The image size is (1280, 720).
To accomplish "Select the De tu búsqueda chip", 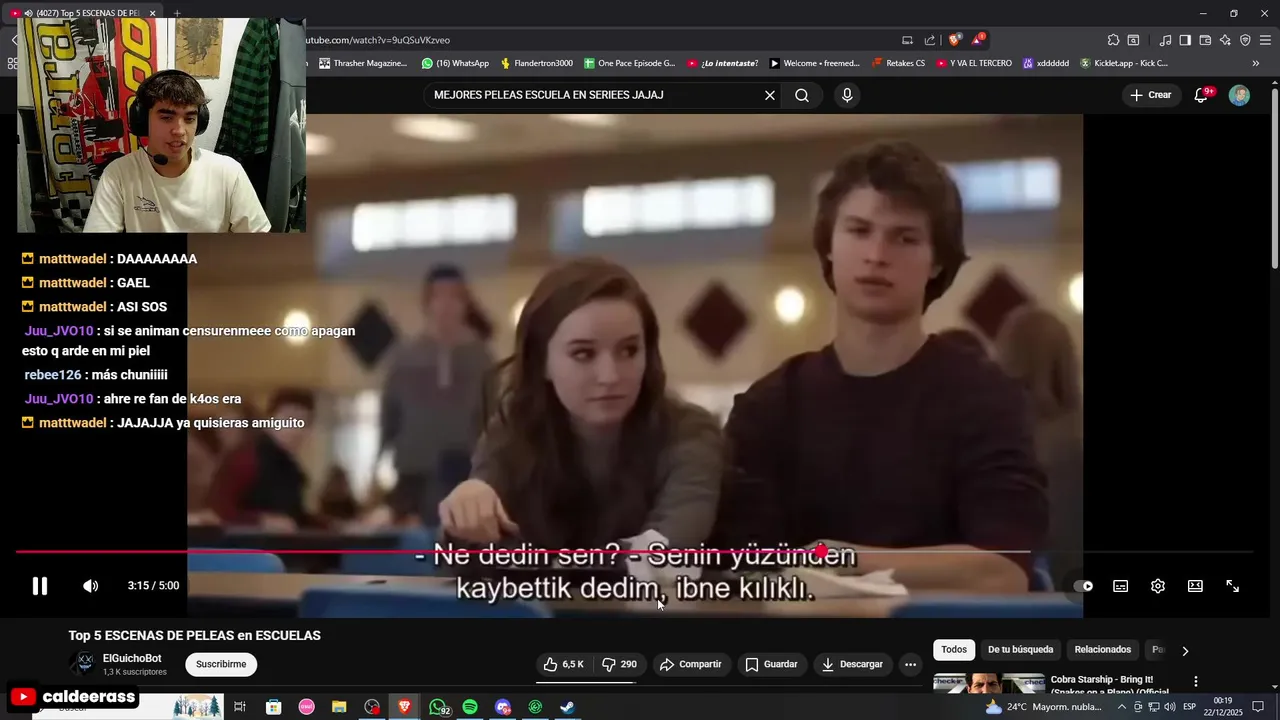I will point(1020,650).
